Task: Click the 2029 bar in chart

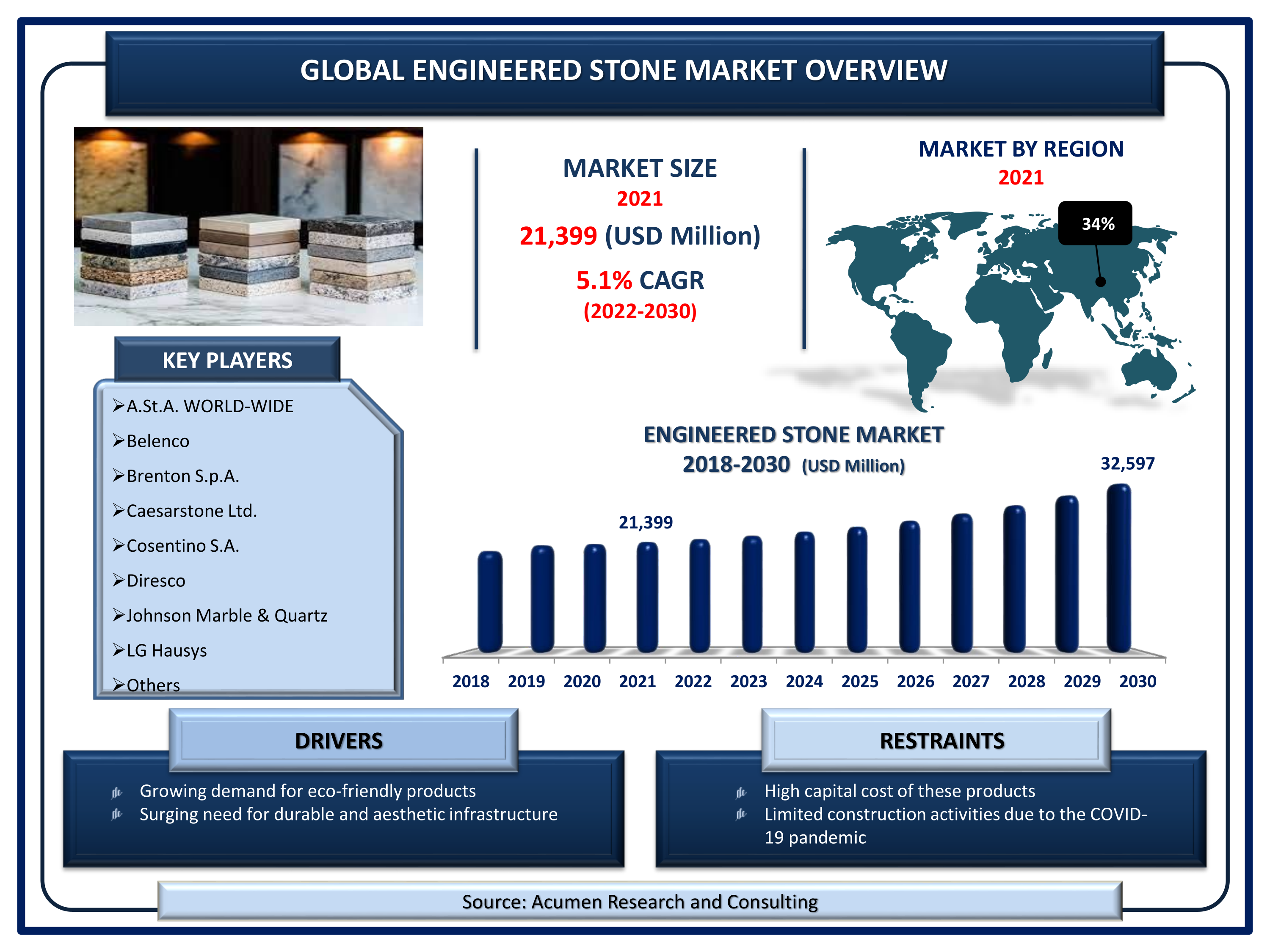Action: click(x=1067, y=575)
